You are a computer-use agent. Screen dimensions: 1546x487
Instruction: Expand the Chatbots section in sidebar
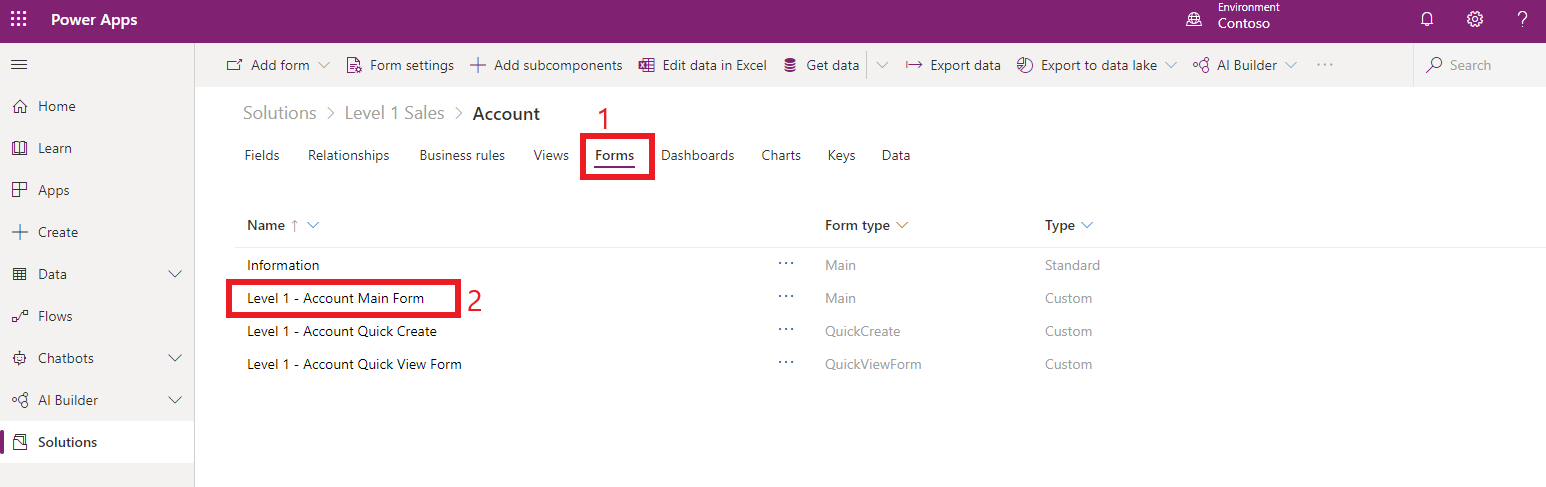coord(175,358)
